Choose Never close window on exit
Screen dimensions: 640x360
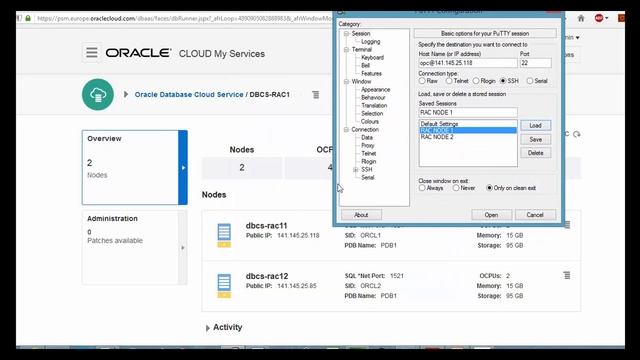456,188
